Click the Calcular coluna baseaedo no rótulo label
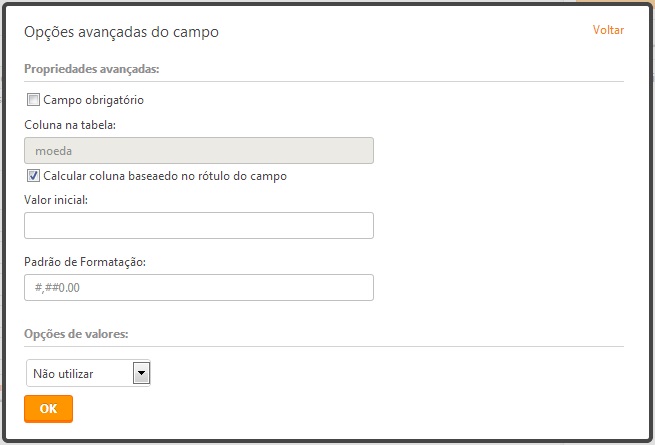 [x=165, y=176]
